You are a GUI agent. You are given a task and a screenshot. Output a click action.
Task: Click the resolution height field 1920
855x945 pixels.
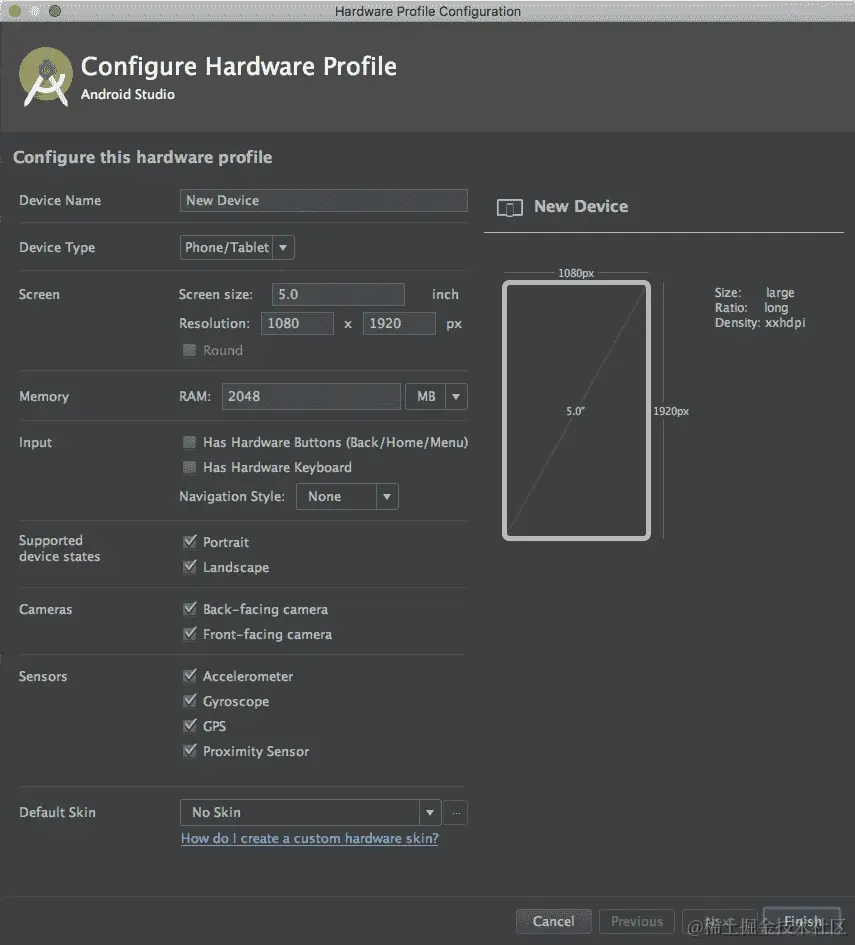click(x=399, y=324)
